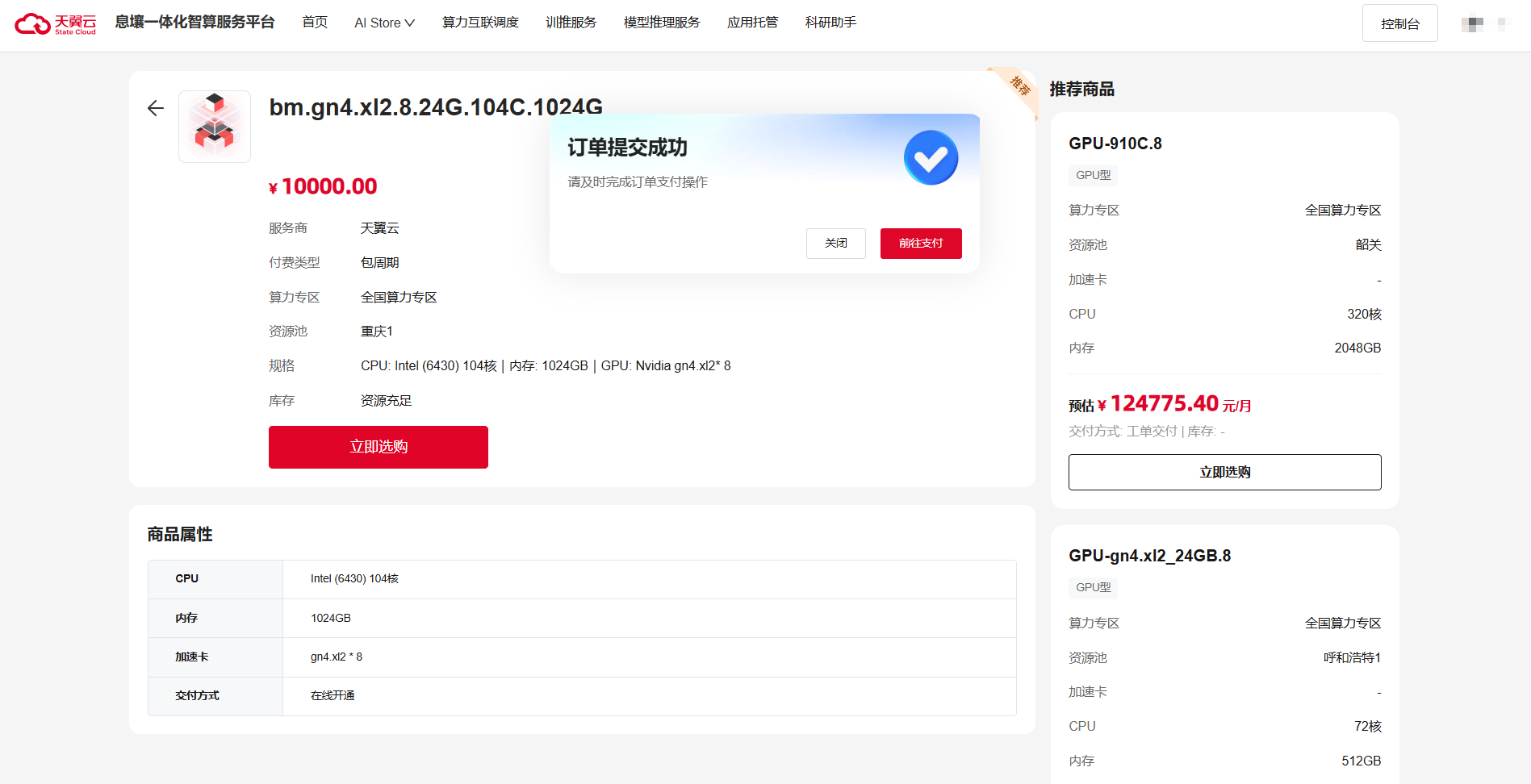
Task: Click the 2048GB memory value
Action: click(x=1358, y=348)
